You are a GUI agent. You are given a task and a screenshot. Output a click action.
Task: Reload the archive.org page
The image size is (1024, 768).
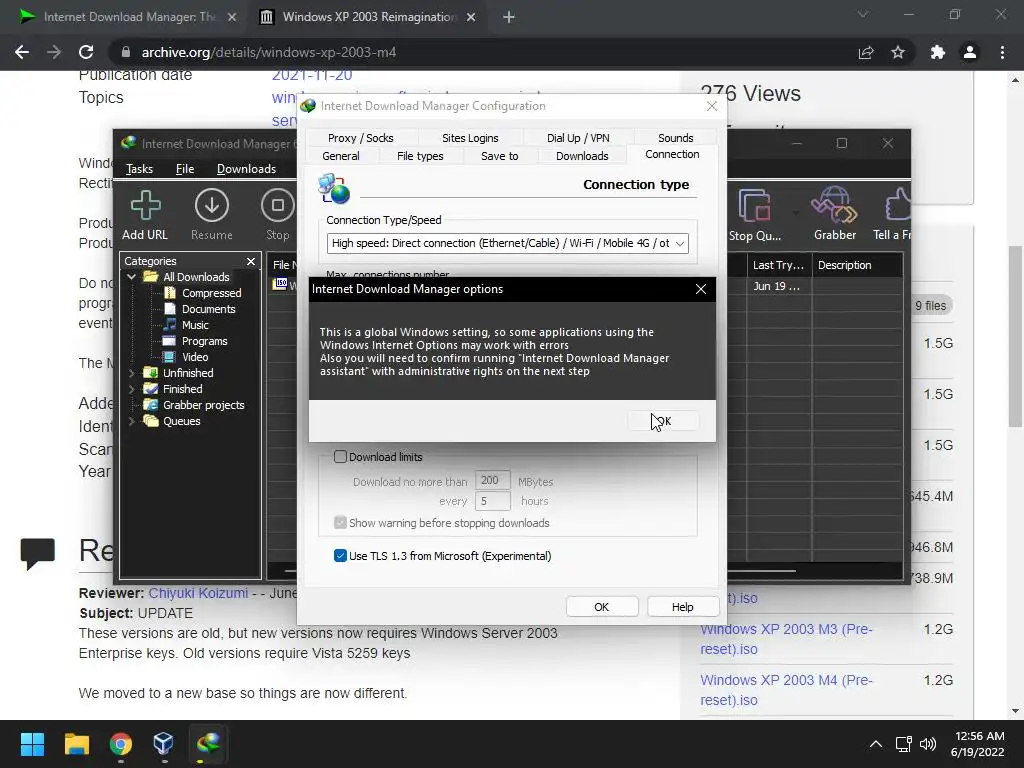click(x=86, y=52)
